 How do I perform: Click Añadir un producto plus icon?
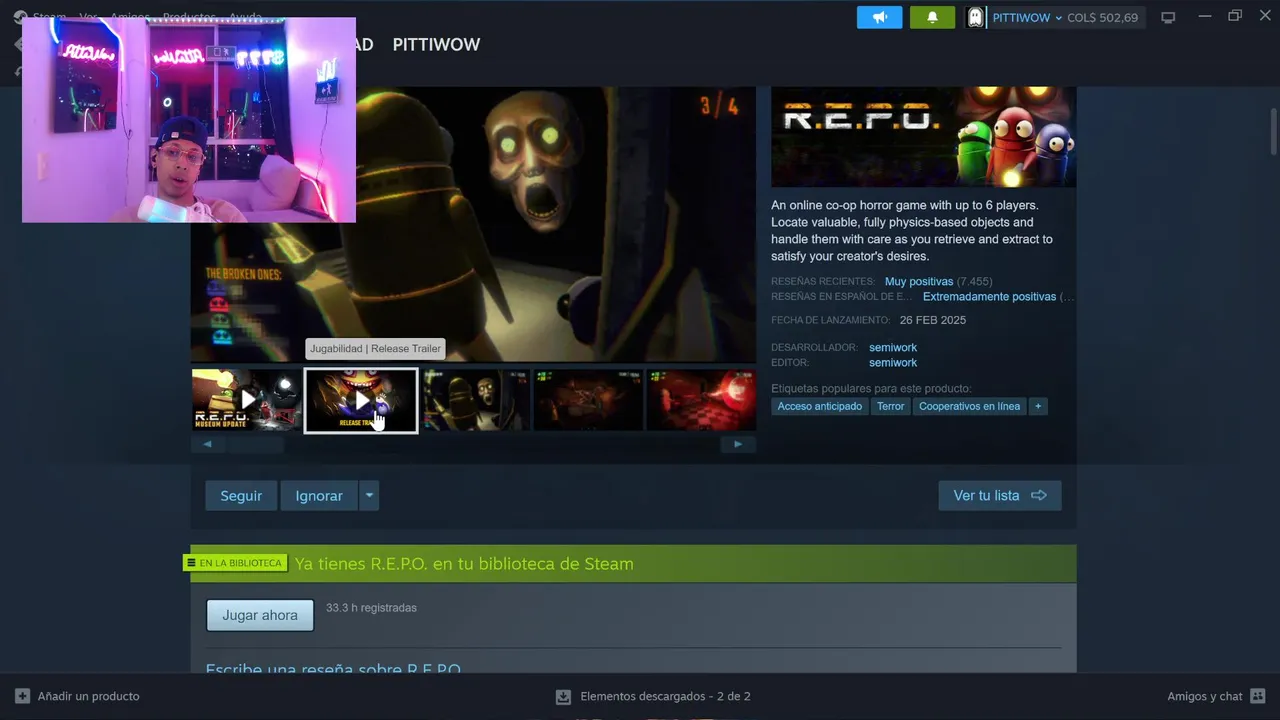tap(22, 696)
